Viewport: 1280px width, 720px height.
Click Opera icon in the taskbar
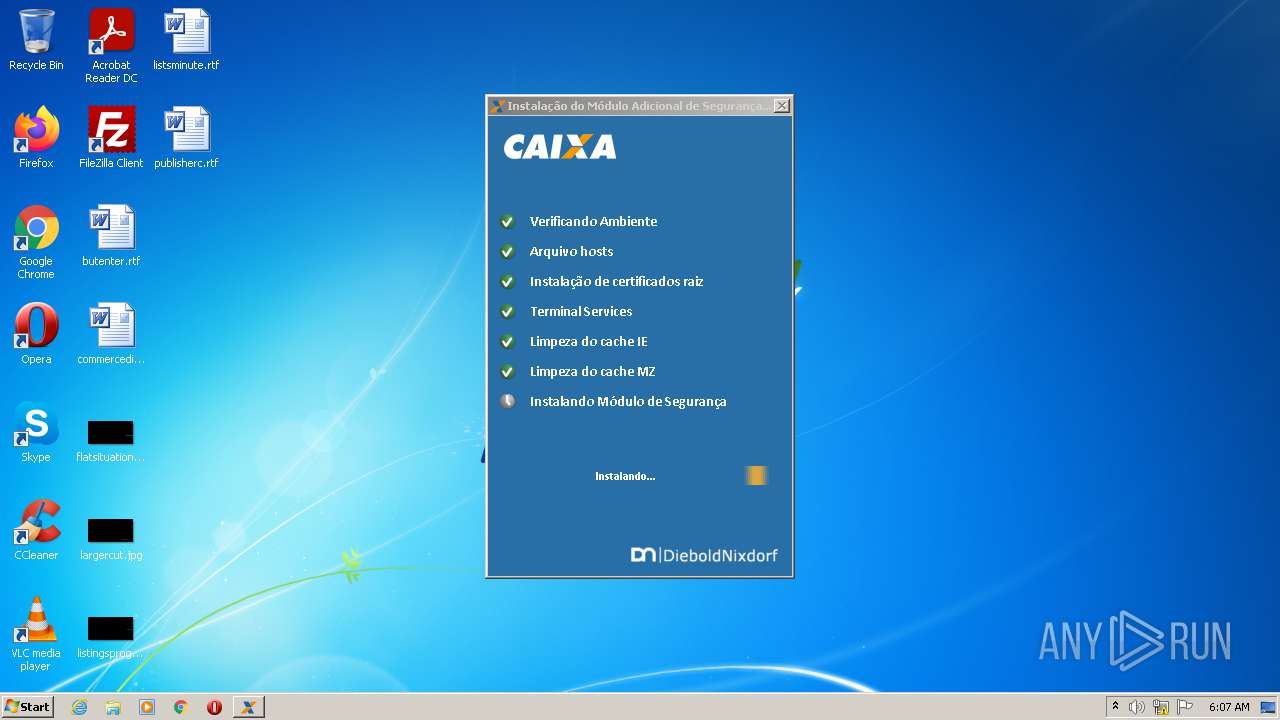[214, 707]
